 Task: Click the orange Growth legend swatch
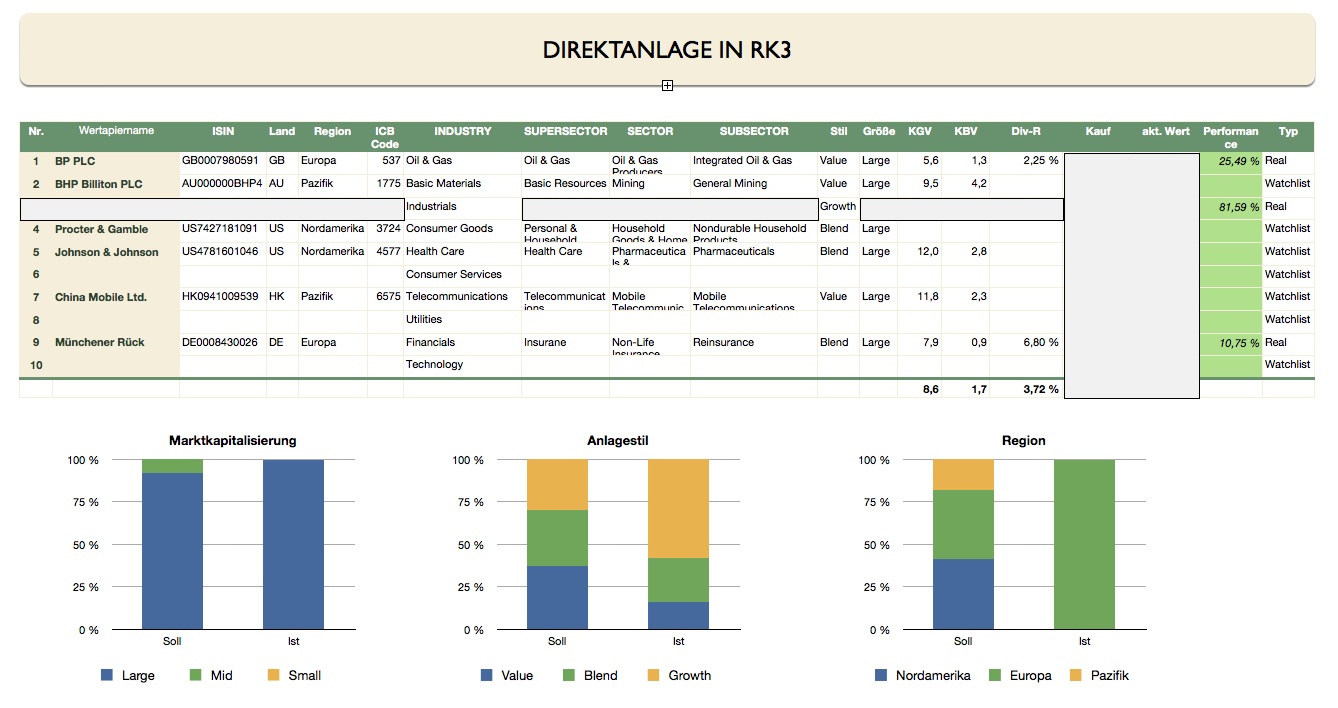(654, 675)
